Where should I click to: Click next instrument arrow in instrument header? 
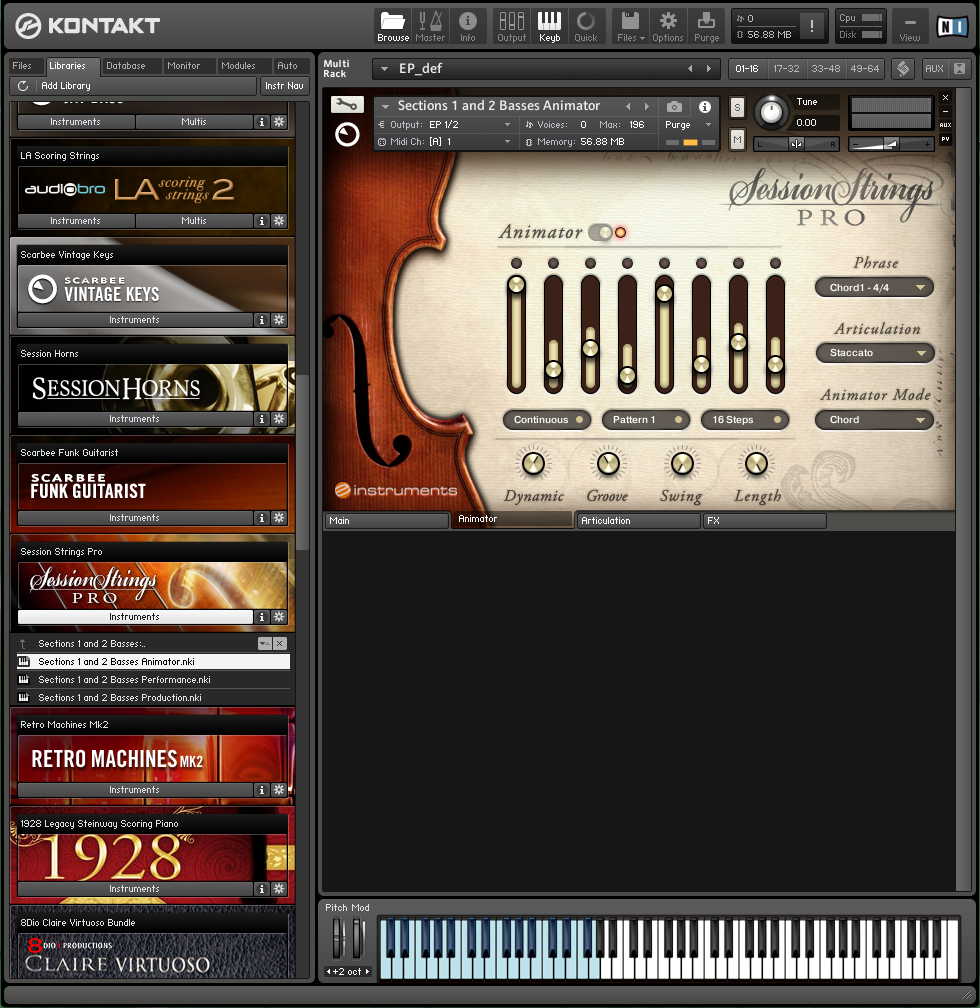tap(647, 106)
